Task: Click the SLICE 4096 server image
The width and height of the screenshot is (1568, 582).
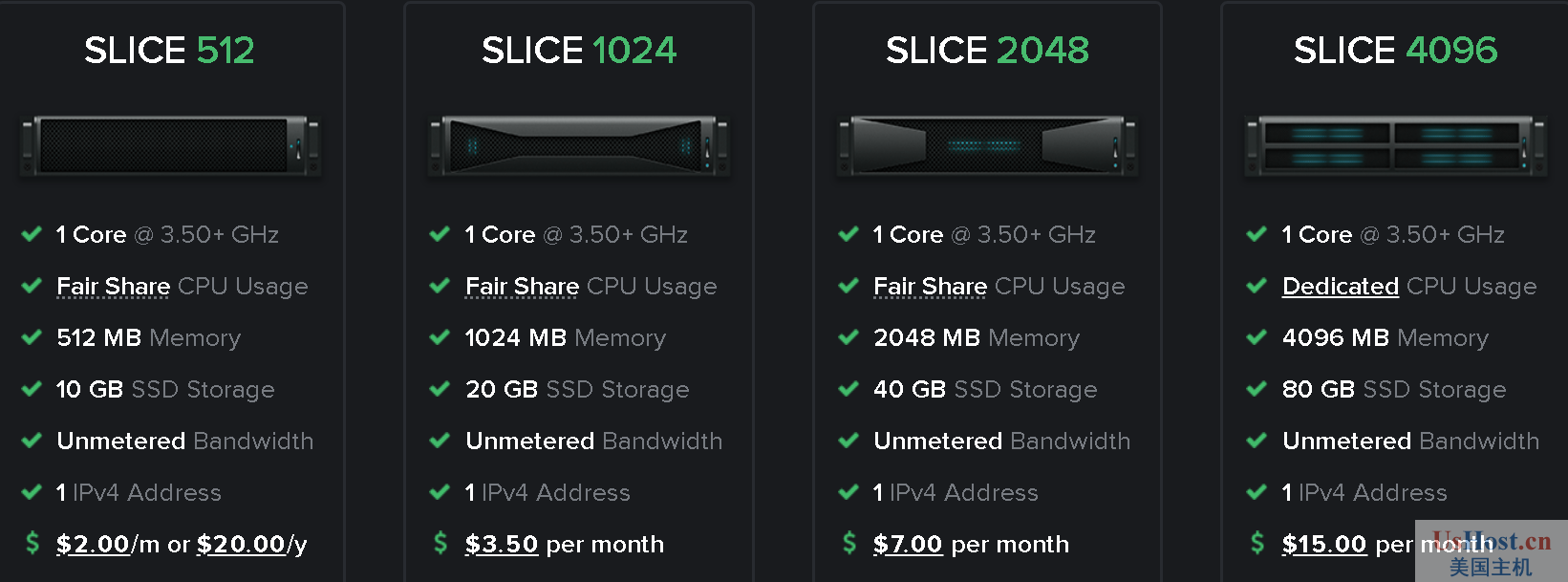Action: pyautogui.click(x=1396, y=145)
